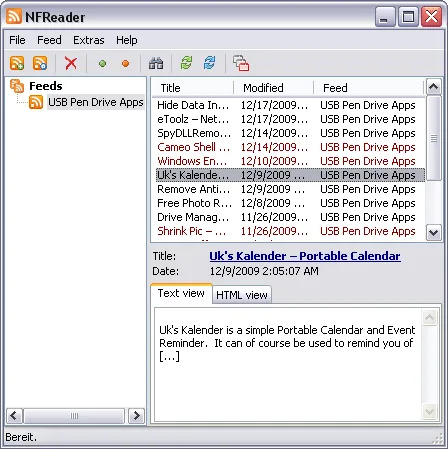Viewport: 448px width, 449px height.
Task: Click the date value 12/9/2009 2:05:07 AM
Action: [264, 271]
